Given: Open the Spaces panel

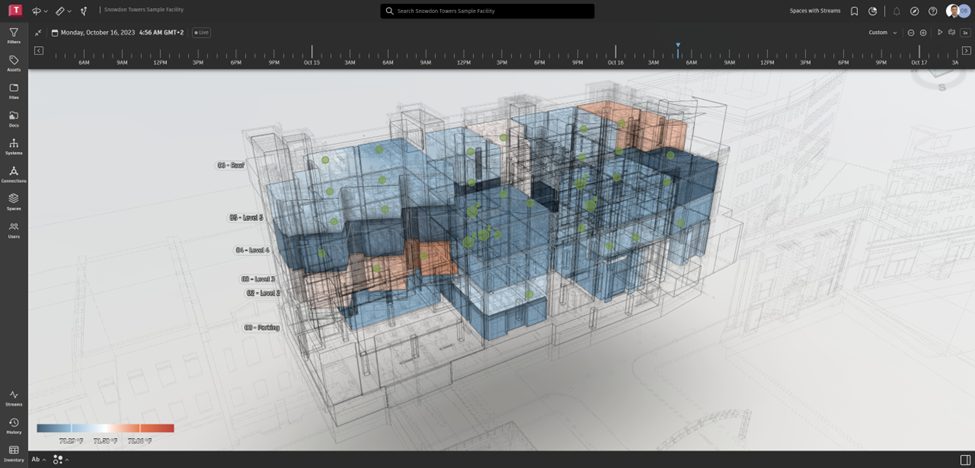Looking at the screenshot, I should 14,202.
